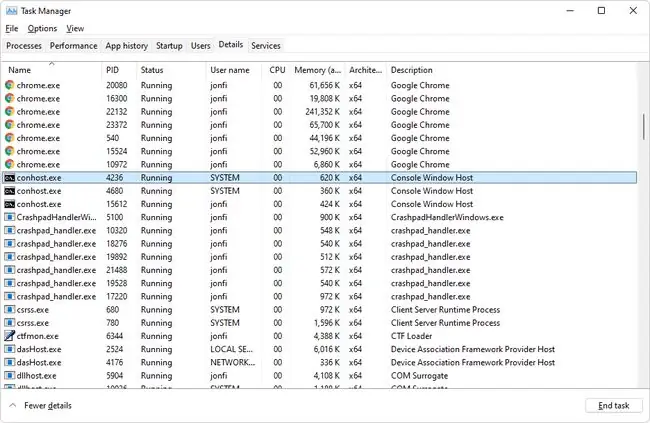This screenshot has height=423, width=650.
Task: Click memory value 61,656 K
Action: (325, 85)
